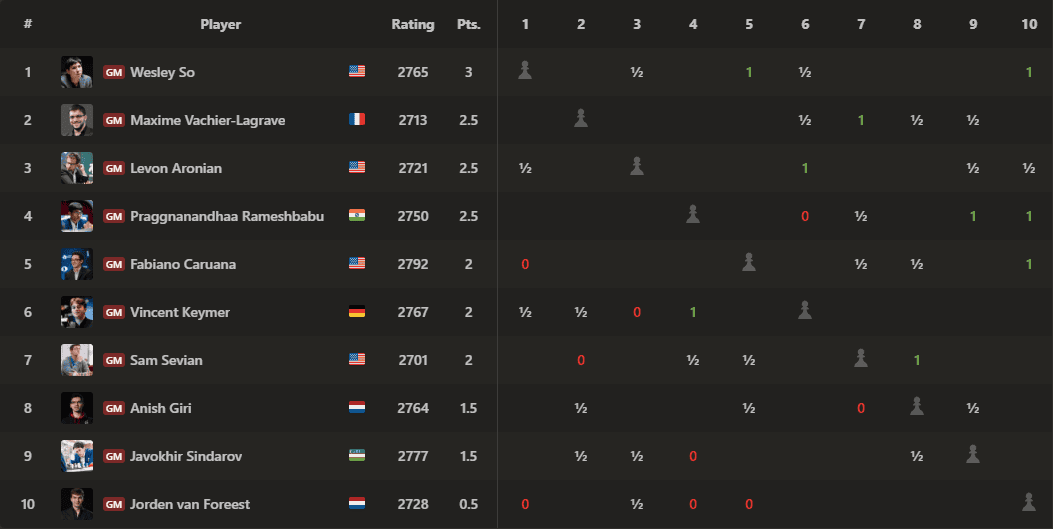This screenshot has height=529, width=1053.
Task: Open Praggnanandhaa's win result against player 10
Action: click(1029, 216)
